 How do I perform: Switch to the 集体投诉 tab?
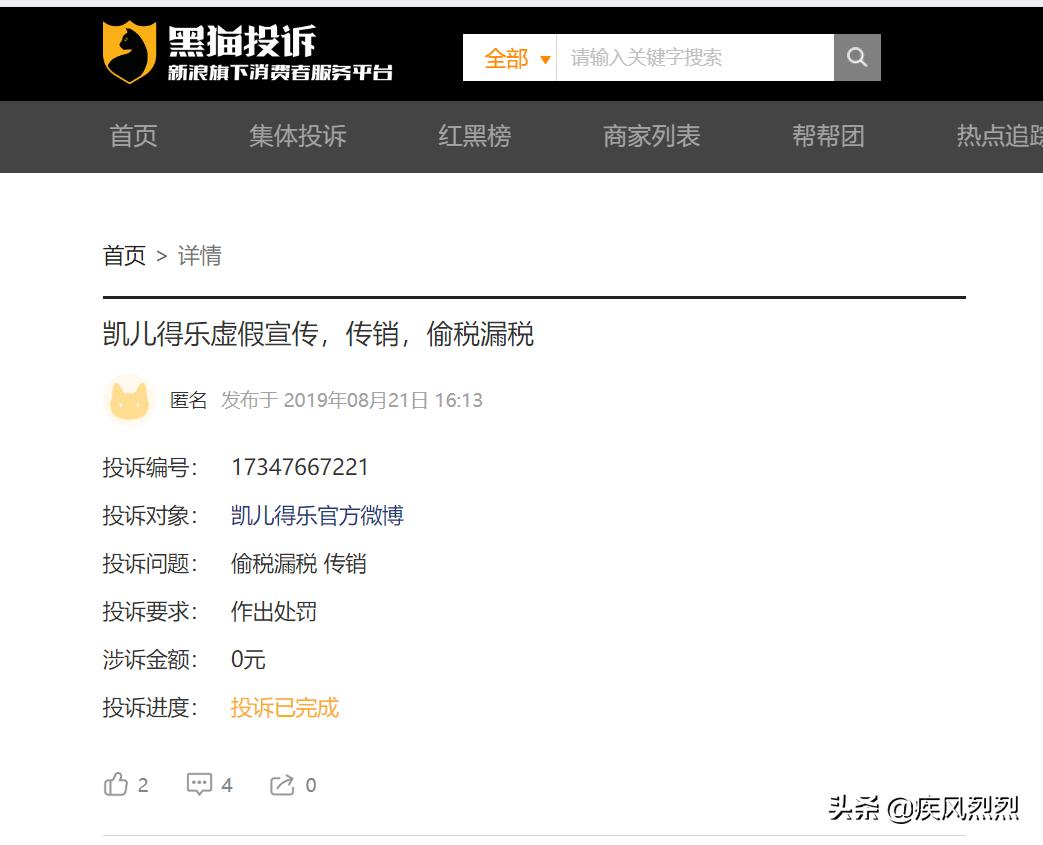[297, 137]
